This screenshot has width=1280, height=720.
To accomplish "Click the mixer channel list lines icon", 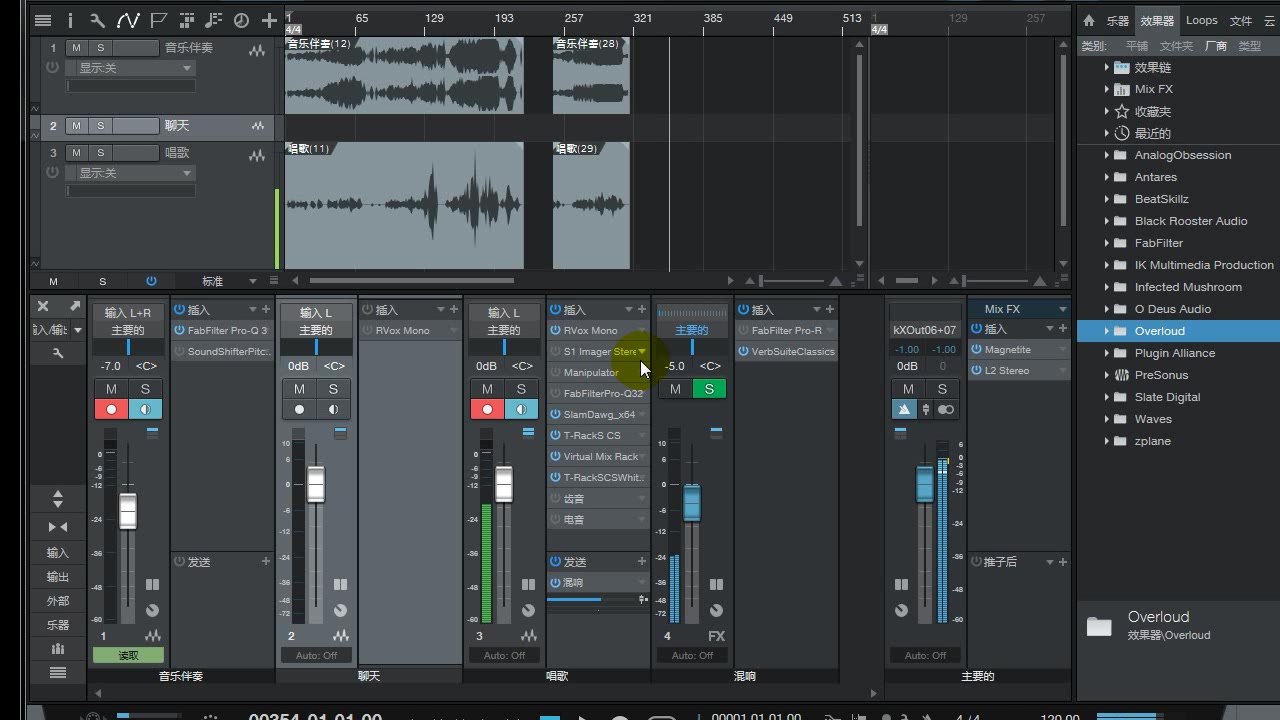I will [x=58, y=673].
